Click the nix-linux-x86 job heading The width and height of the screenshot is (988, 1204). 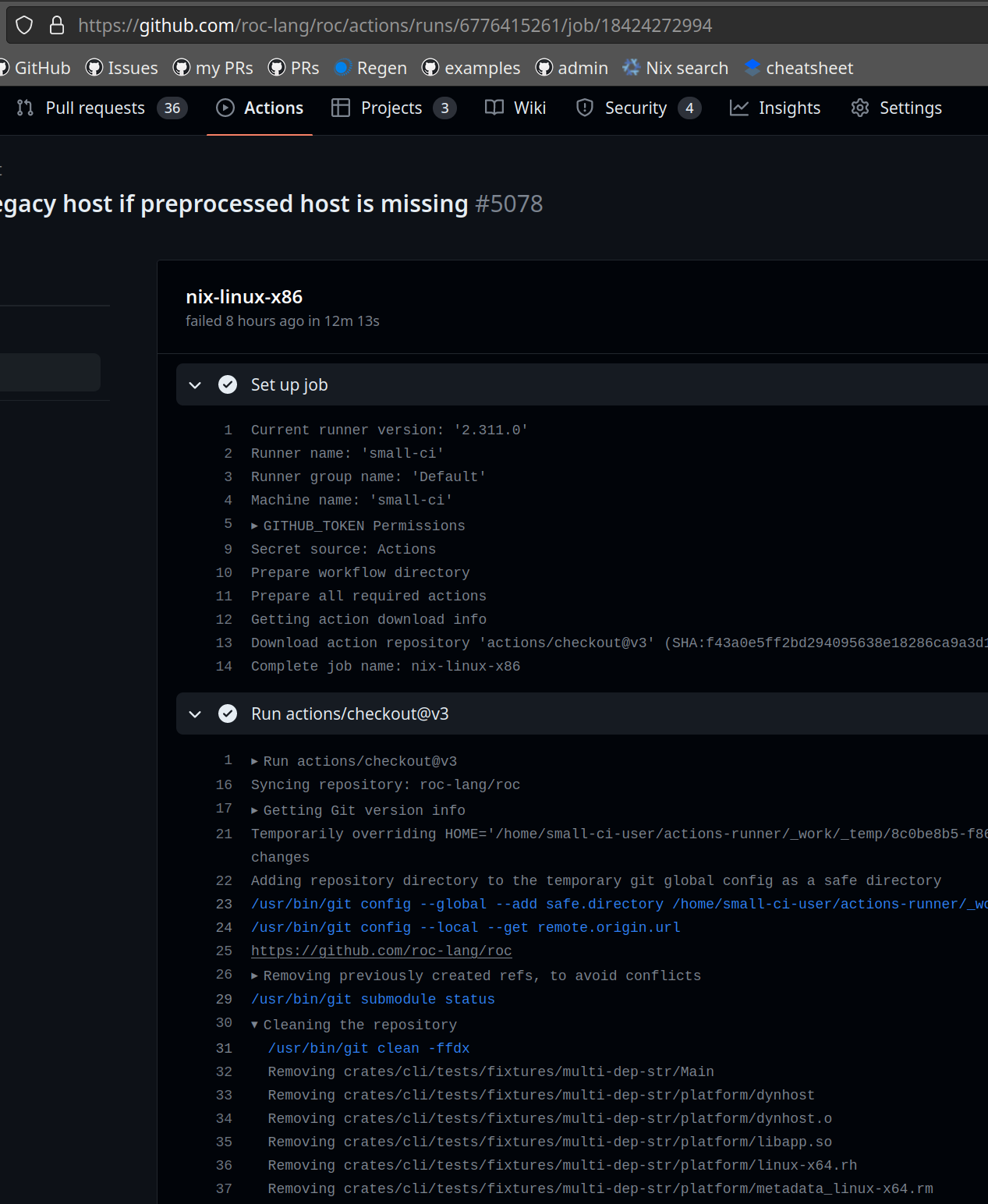click(244, 297)
